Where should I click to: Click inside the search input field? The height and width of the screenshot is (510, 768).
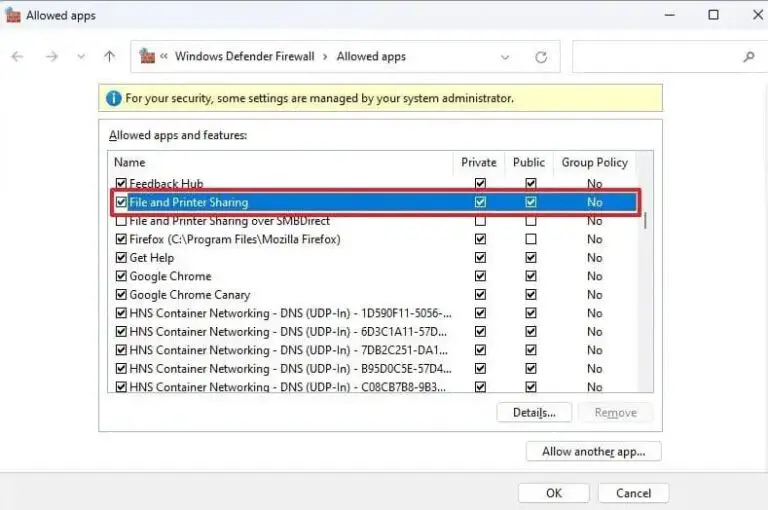coord(655,57)
